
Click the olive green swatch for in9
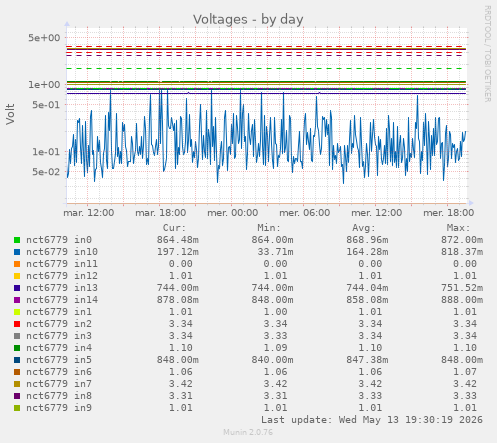point(17,408)
